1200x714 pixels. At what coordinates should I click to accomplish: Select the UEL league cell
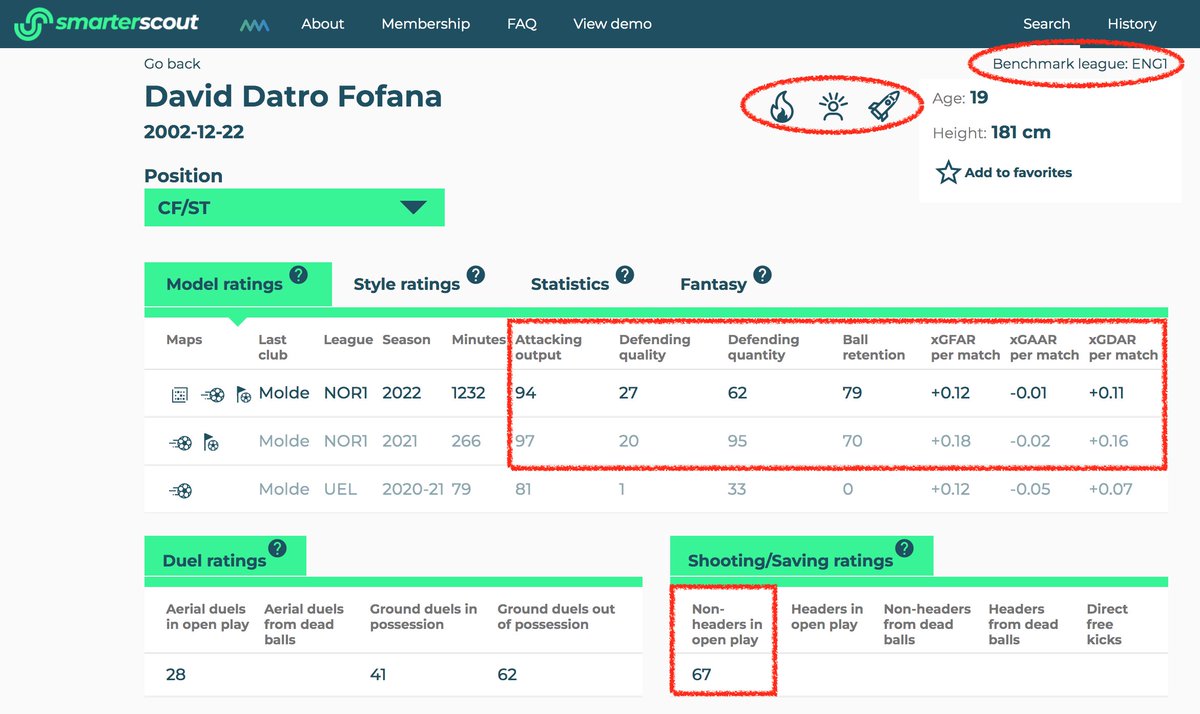[340, 489]
